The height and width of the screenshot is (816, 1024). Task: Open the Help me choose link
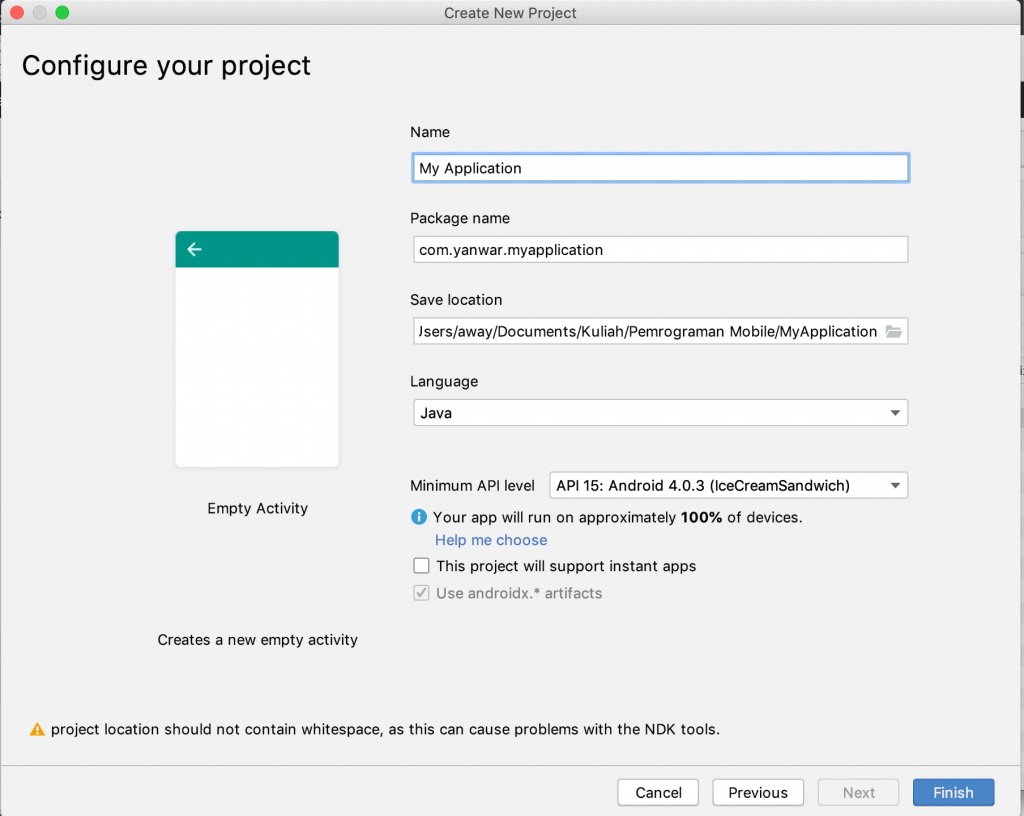click(491, 540)
